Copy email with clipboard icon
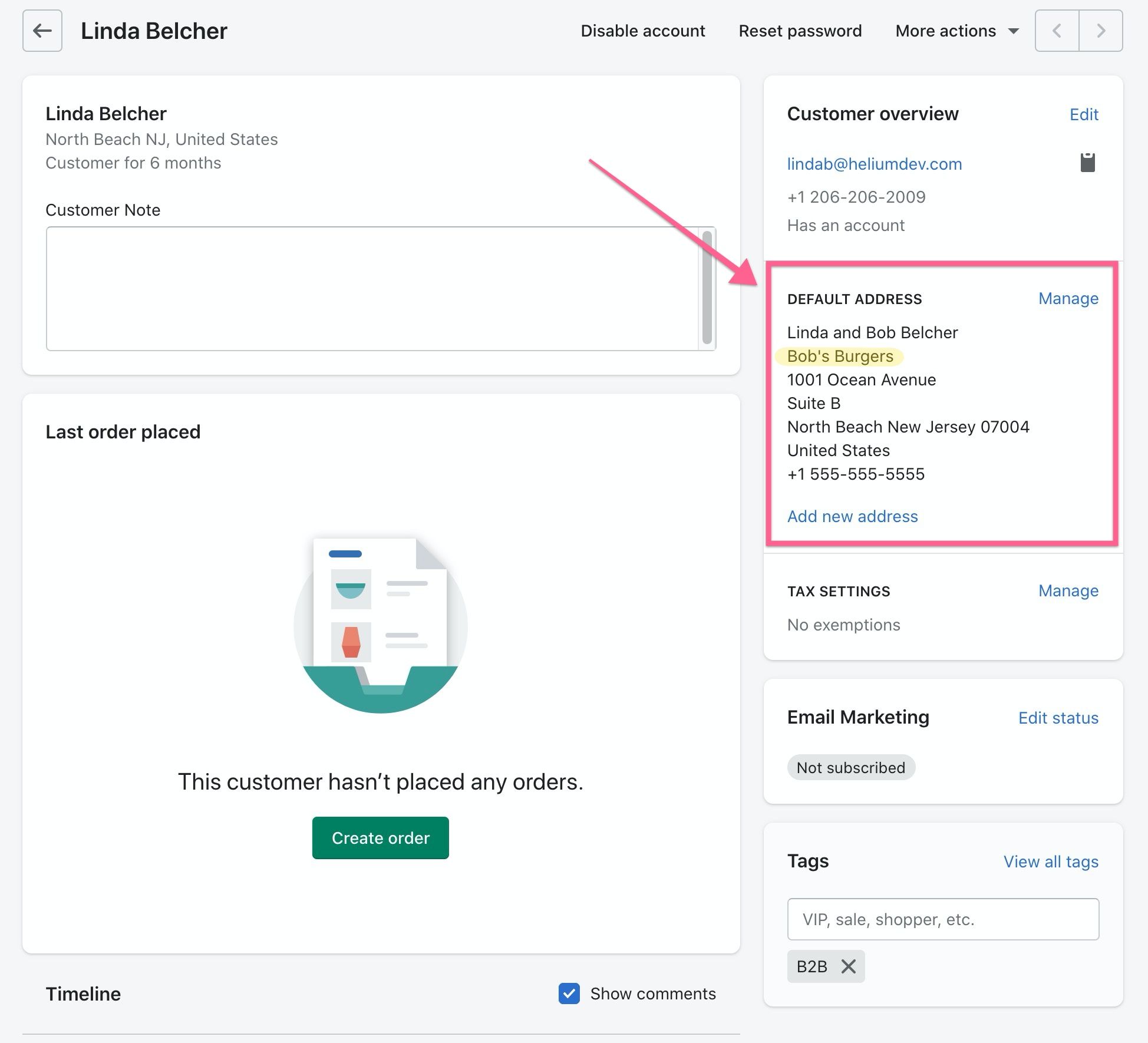Image resolution: width=1148 pixels, height=1043 pixels. tap(1087, 163)
